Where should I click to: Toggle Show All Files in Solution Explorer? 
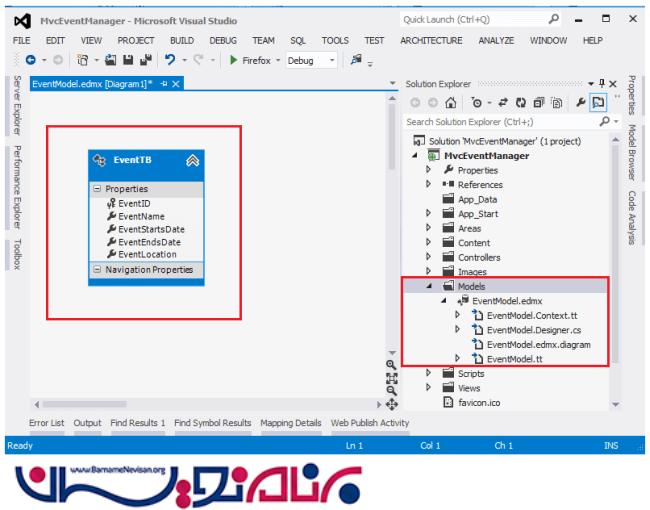click(x=557, y=102)
